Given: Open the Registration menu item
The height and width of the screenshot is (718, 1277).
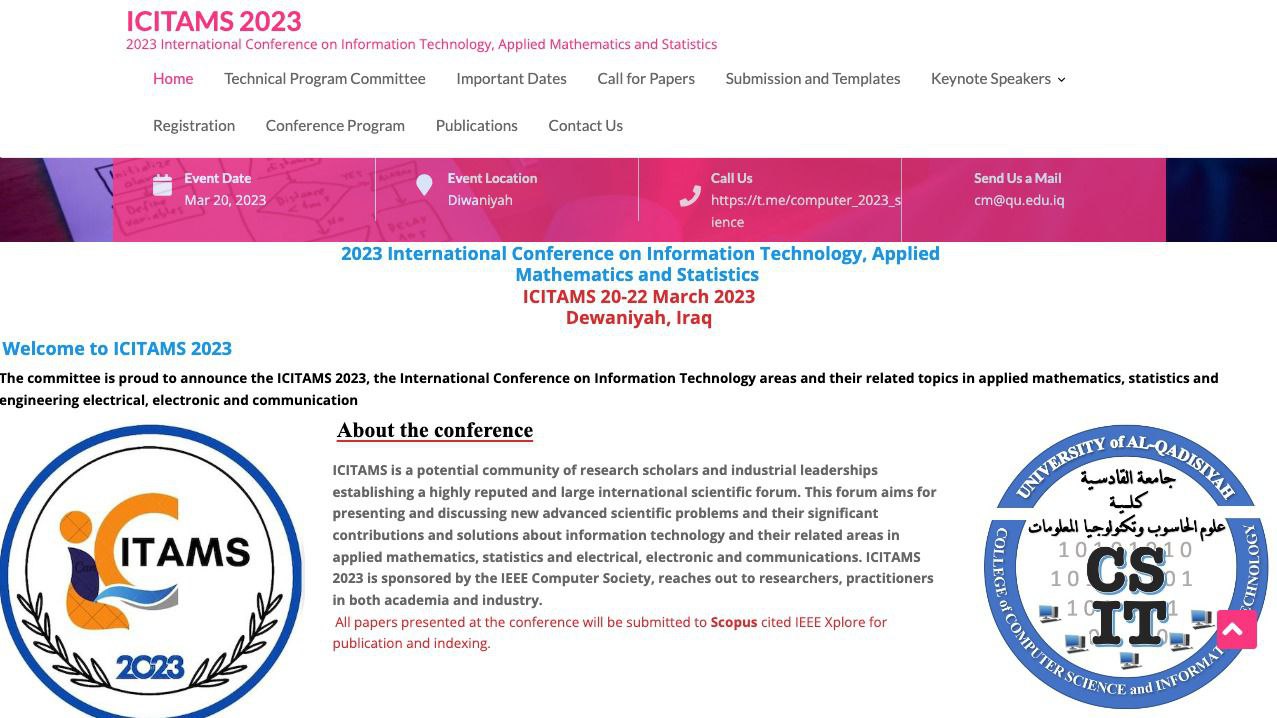Looking at the screenshot, I should point(194,126).
